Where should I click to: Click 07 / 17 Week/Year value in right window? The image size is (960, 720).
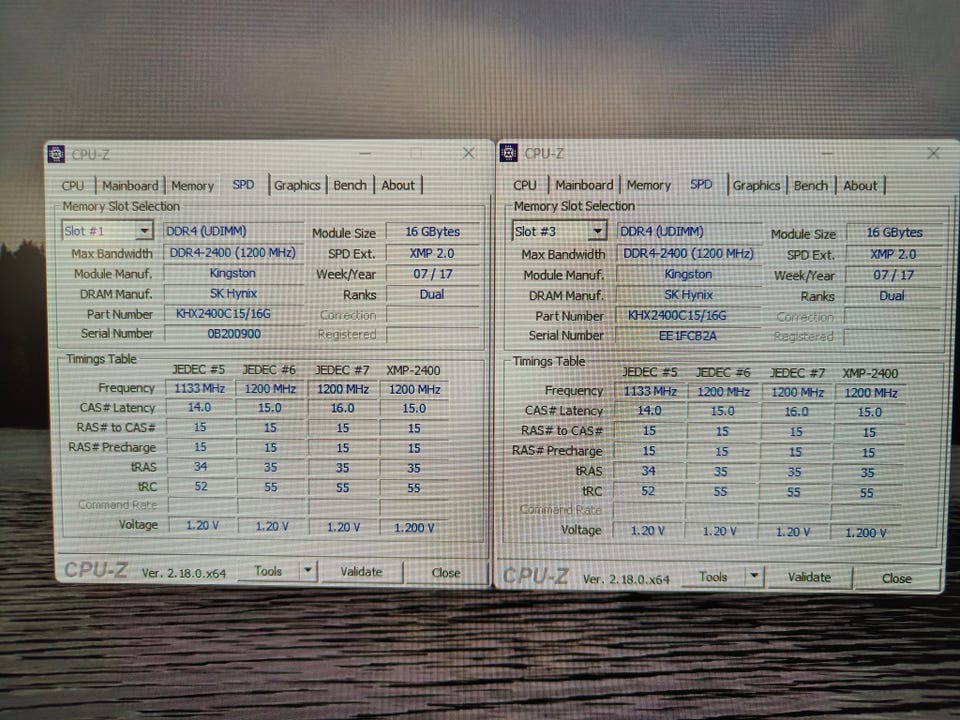pyautogui.click(x=893, y=275)
